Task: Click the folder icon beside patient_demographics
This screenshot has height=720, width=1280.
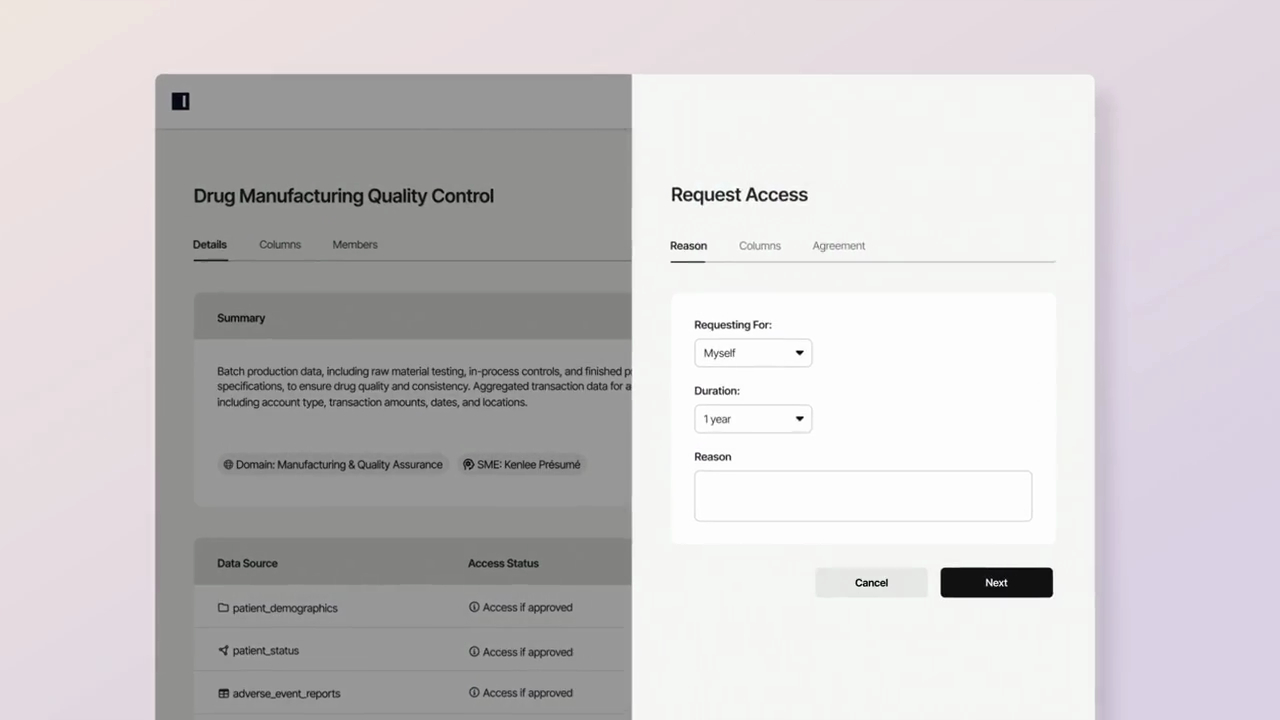Action: [x=224, y=607]
